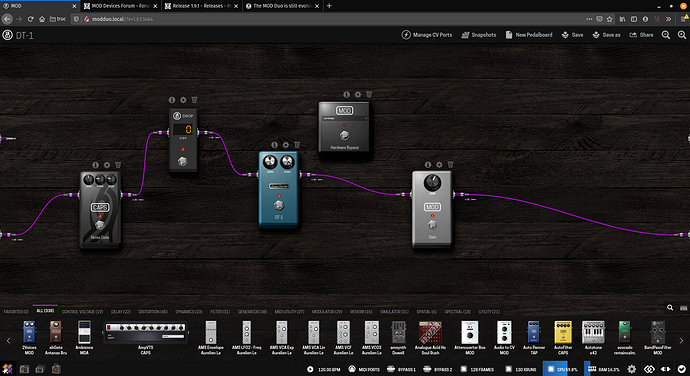Select the All plugins category tab
690x376 pixels.
tap(45, 311)
